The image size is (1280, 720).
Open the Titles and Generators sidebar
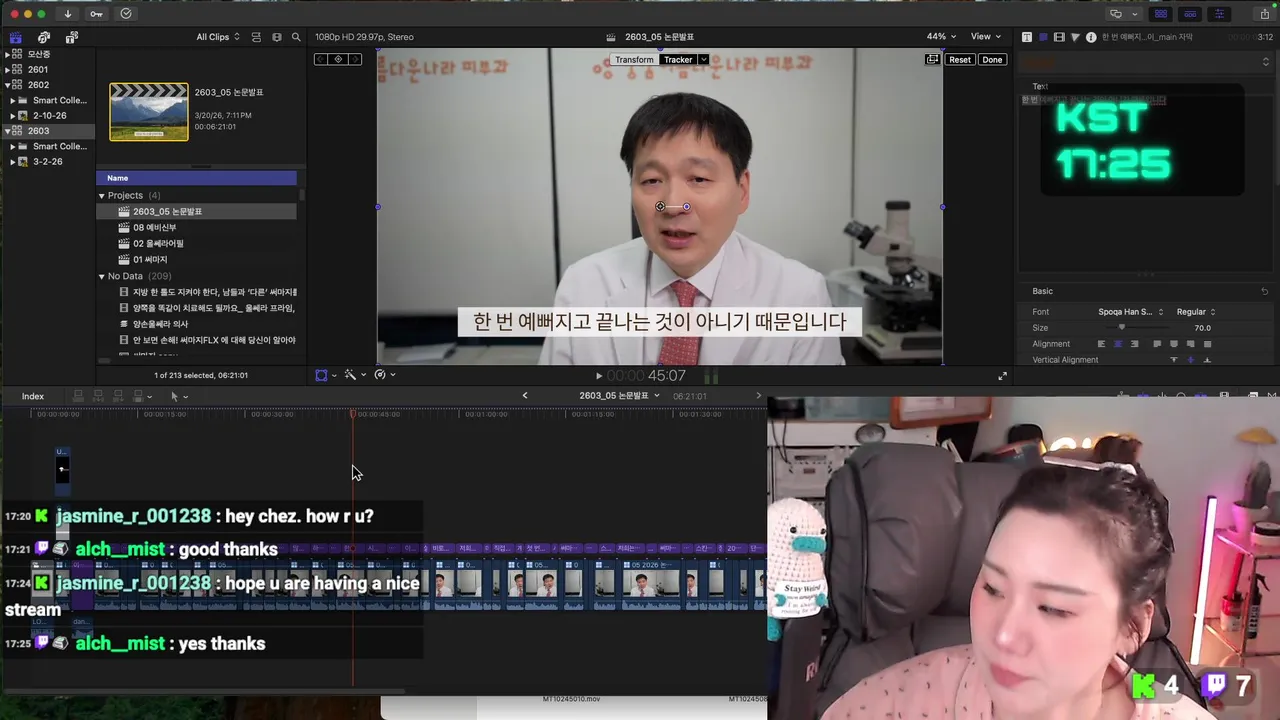(x=72, y=37)
